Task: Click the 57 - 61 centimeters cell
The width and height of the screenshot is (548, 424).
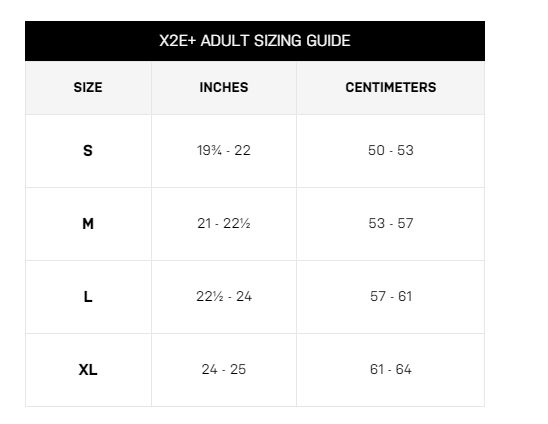Action: click(x=391, y=297)
